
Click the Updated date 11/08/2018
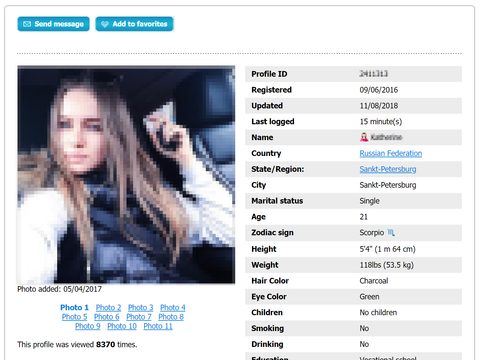(379, 106)
